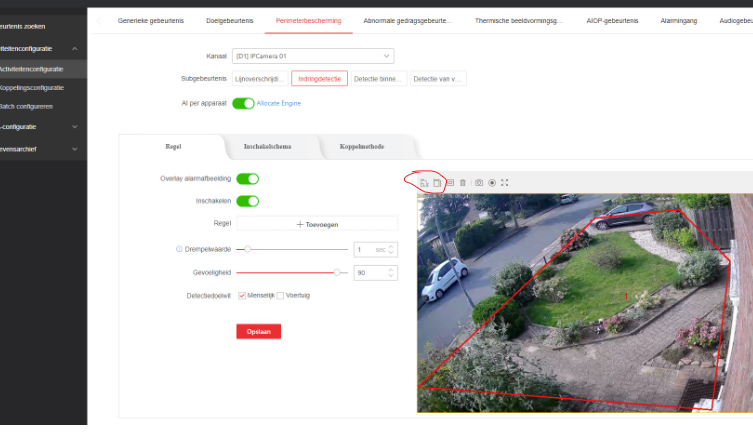753x433 pixels.
Task: Click the third icon in video toolbar
Action: [x=450, y=183]
